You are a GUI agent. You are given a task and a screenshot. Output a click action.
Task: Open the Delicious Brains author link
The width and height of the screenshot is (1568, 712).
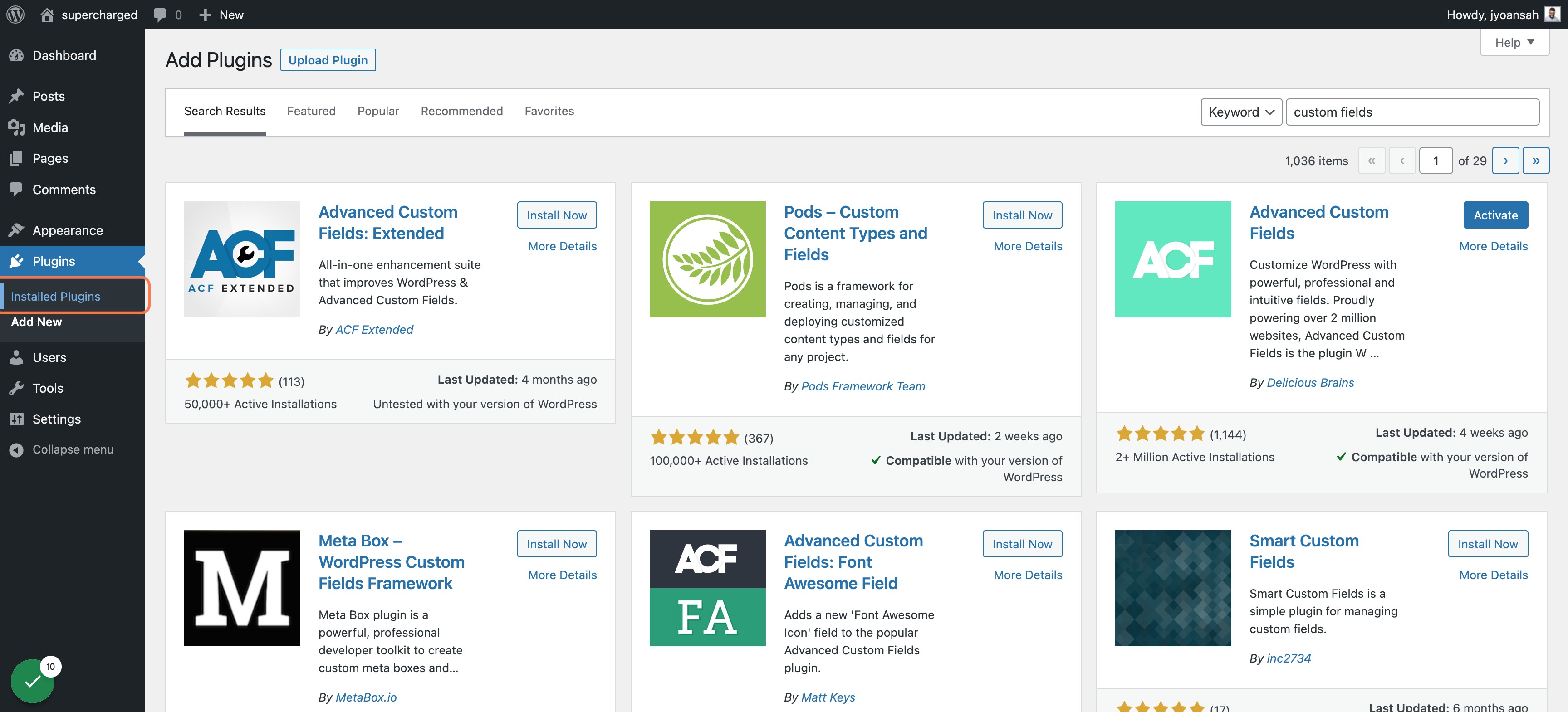tap(1310, 382)
